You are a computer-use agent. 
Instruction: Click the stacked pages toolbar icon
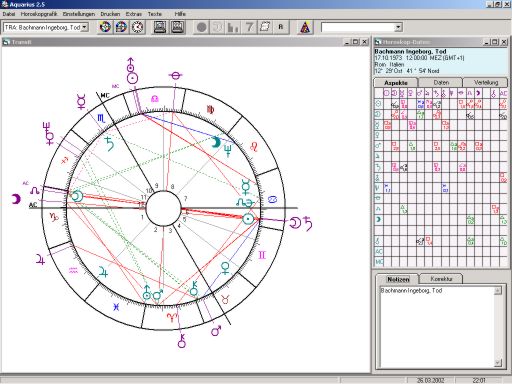(x=265, y=27)
